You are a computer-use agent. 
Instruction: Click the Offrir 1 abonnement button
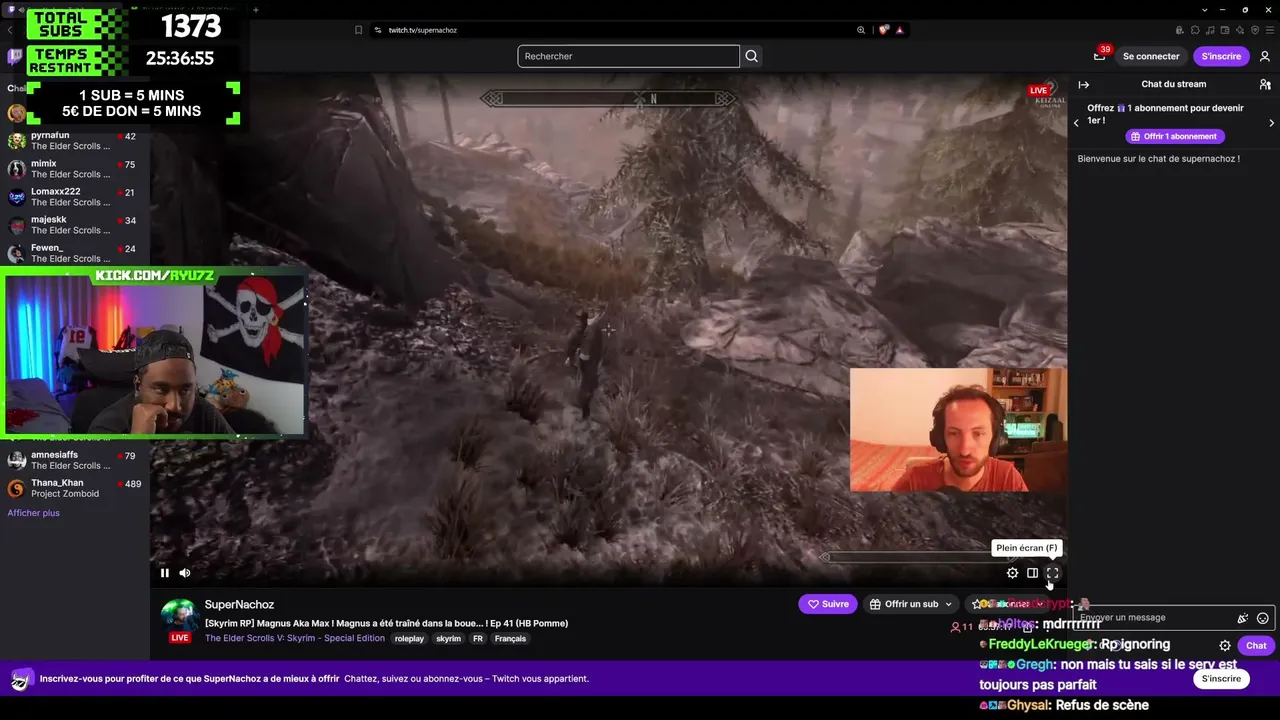click(1174, 136)
